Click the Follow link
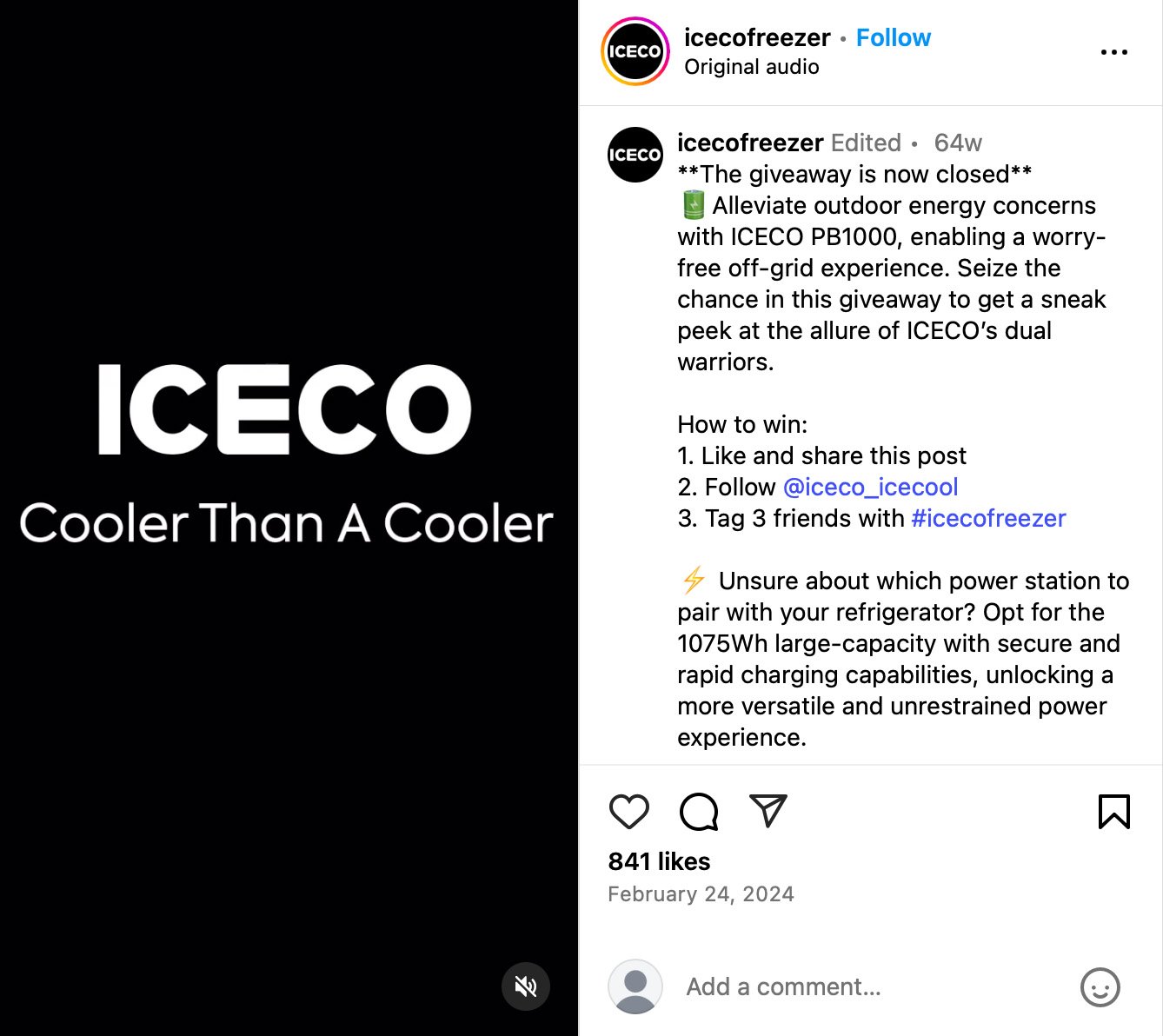1163x1036 pixels. (x=894, y=37)
